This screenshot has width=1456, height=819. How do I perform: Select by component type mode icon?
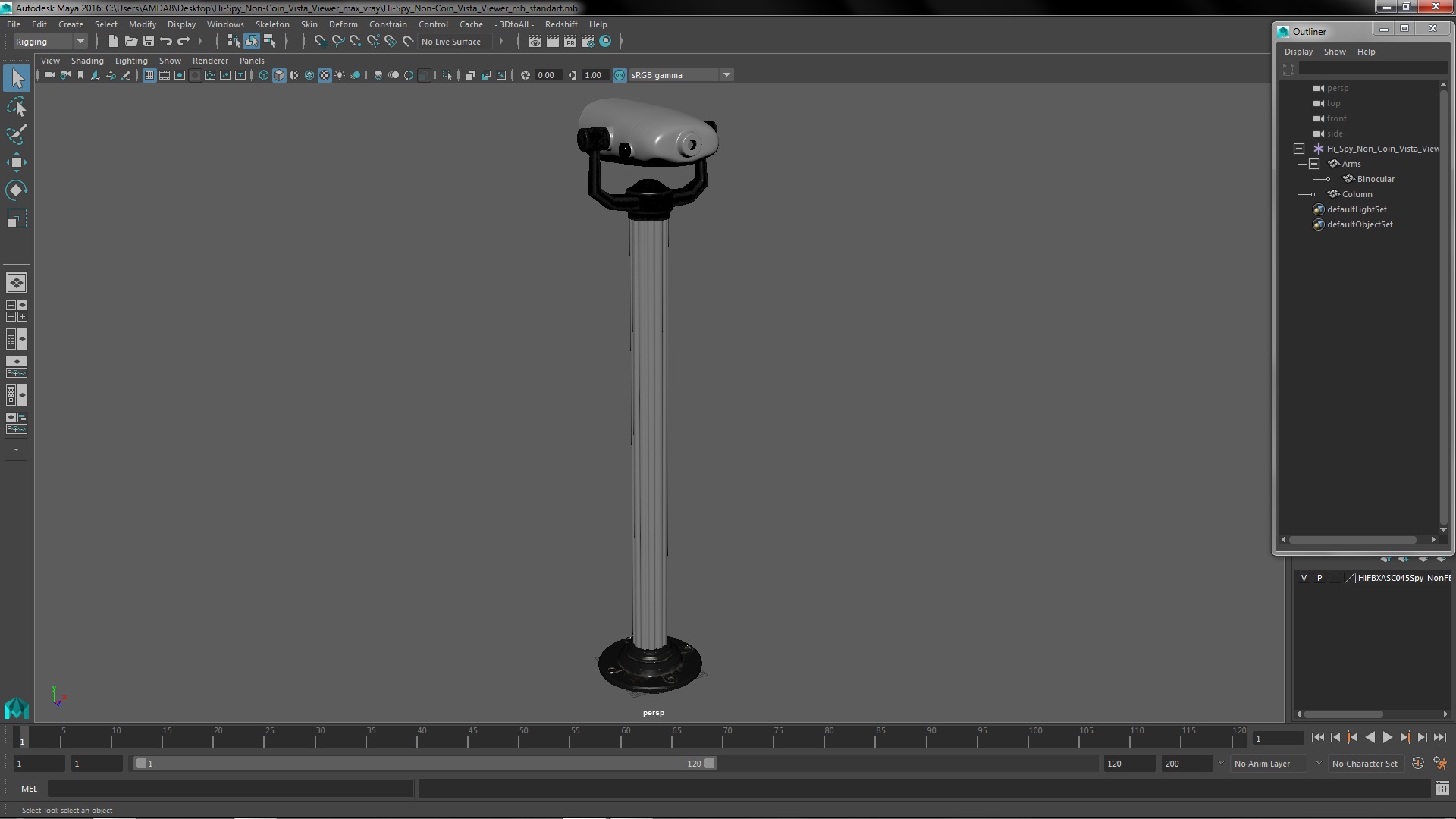click(x=269, y=42)
